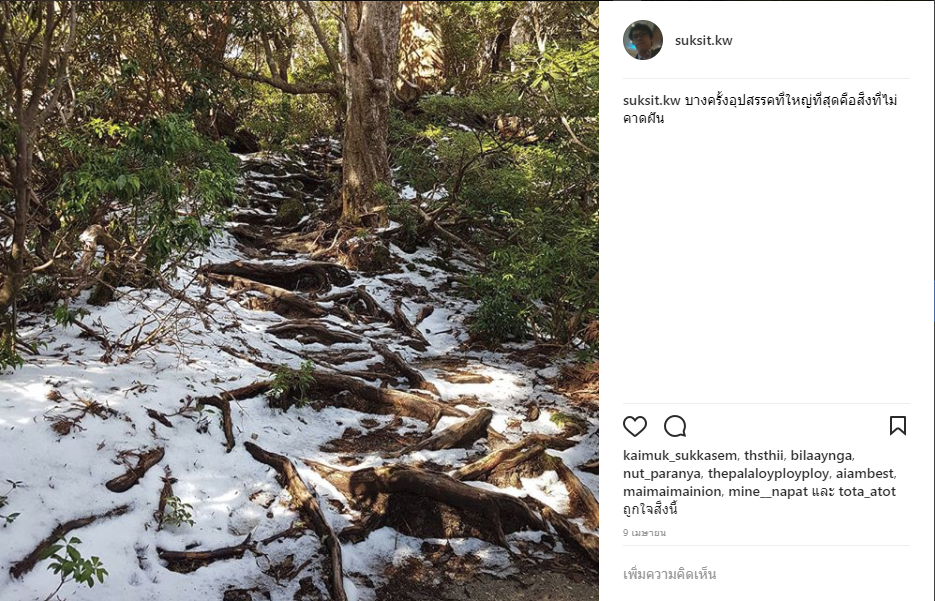Open aiambest liker profile
This screenshot has width=935, height=601.
[865, 473]
